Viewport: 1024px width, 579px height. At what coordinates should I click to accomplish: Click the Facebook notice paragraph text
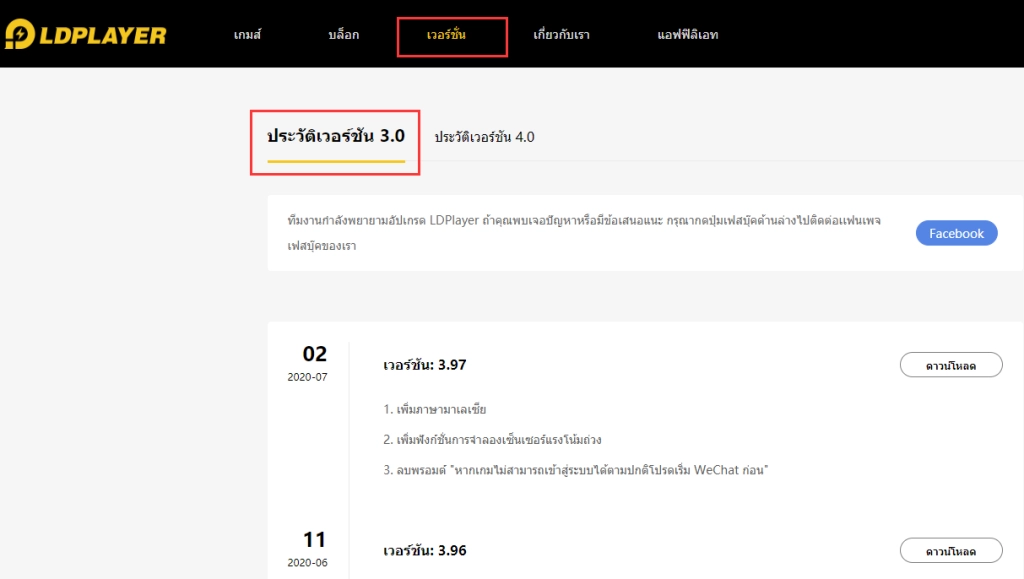pyautogui.click(x=584, y=232)
